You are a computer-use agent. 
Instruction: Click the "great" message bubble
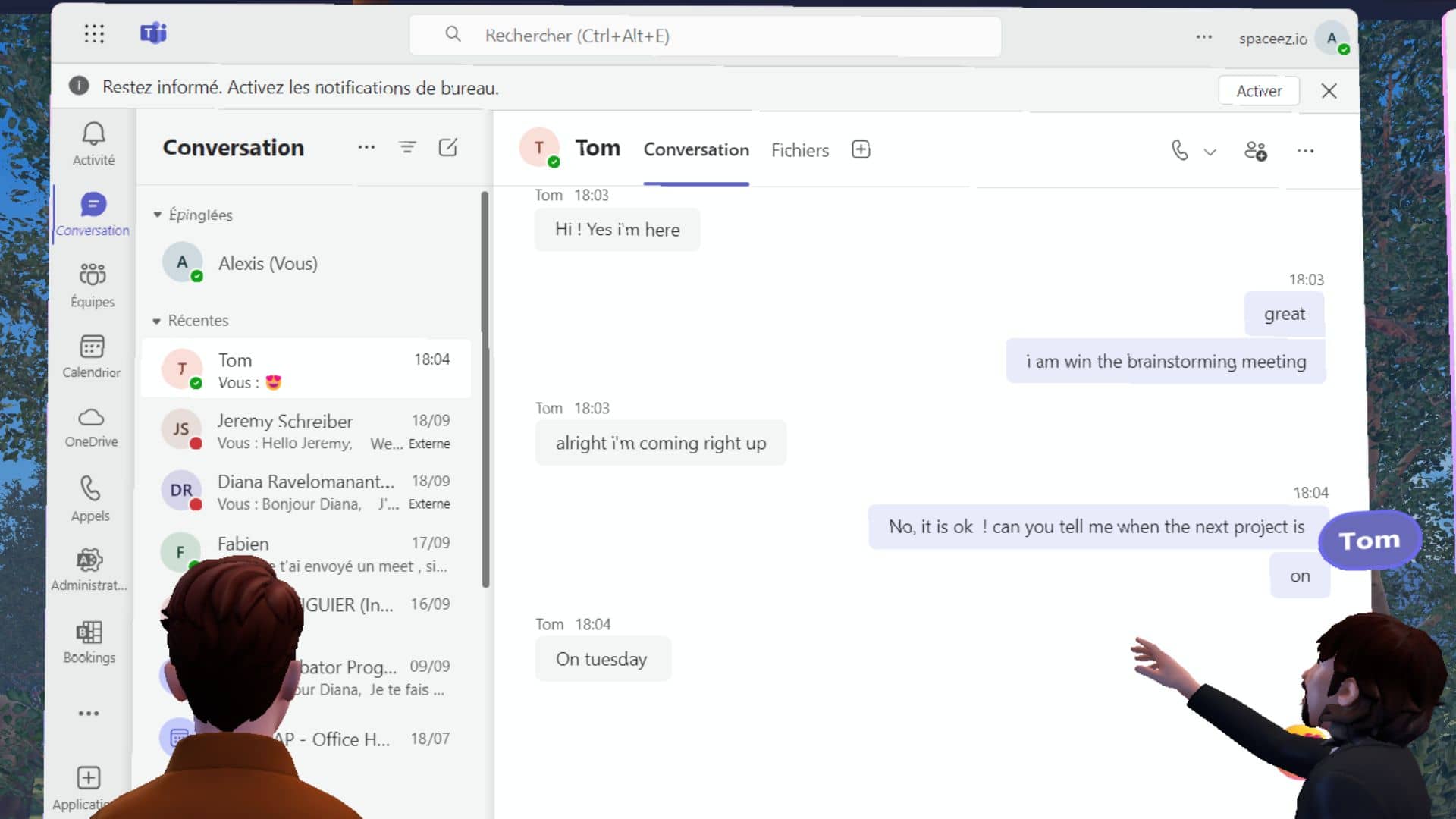(x=1285, y=314)
